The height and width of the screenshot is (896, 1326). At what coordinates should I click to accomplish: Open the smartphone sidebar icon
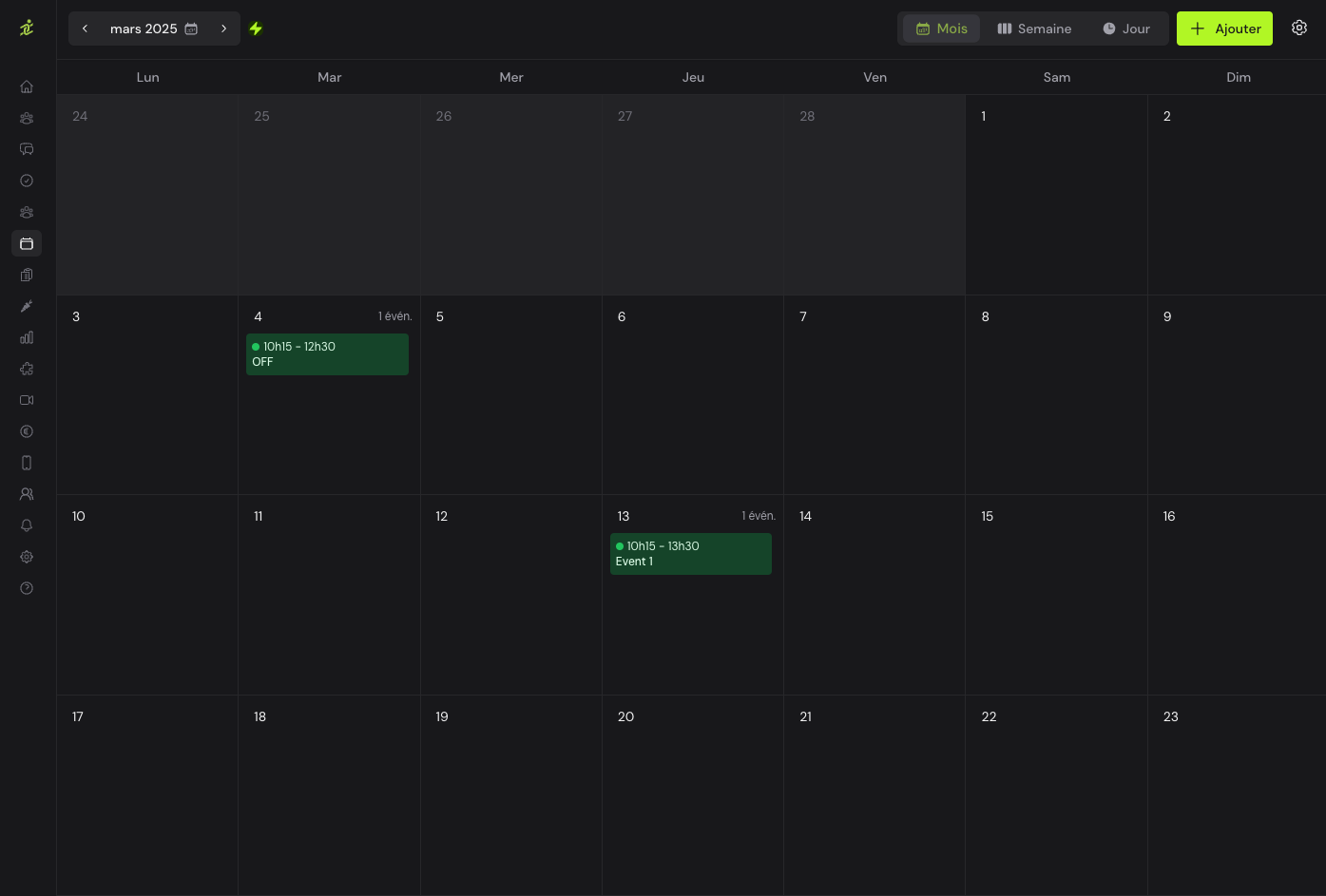[x=27, y=463]
